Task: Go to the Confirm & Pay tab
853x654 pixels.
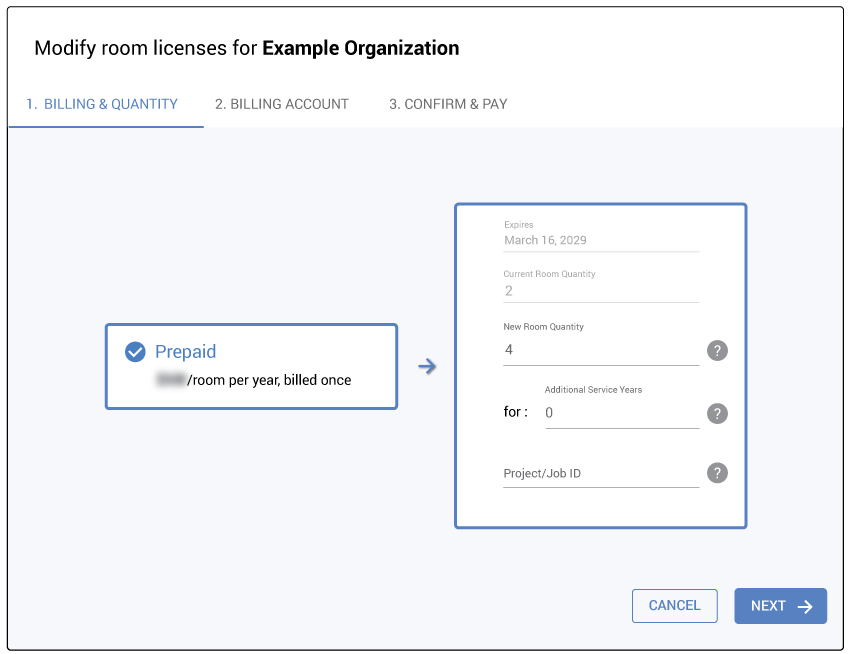Action: 448,104
